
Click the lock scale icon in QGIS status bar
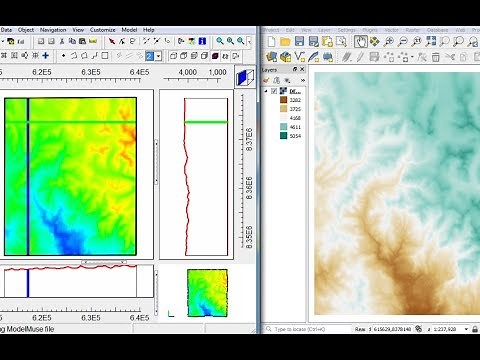point(475,329)
